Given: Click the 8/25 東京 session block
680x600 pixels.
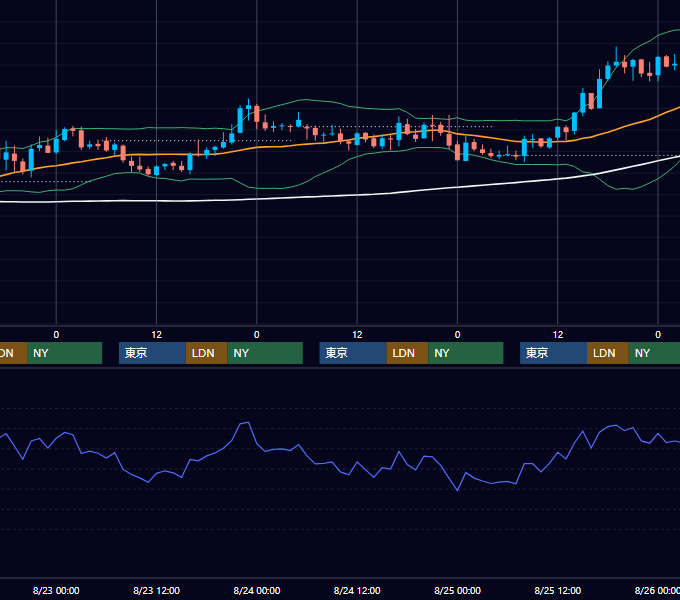Looking at the screenshot, I should (553, 353).
